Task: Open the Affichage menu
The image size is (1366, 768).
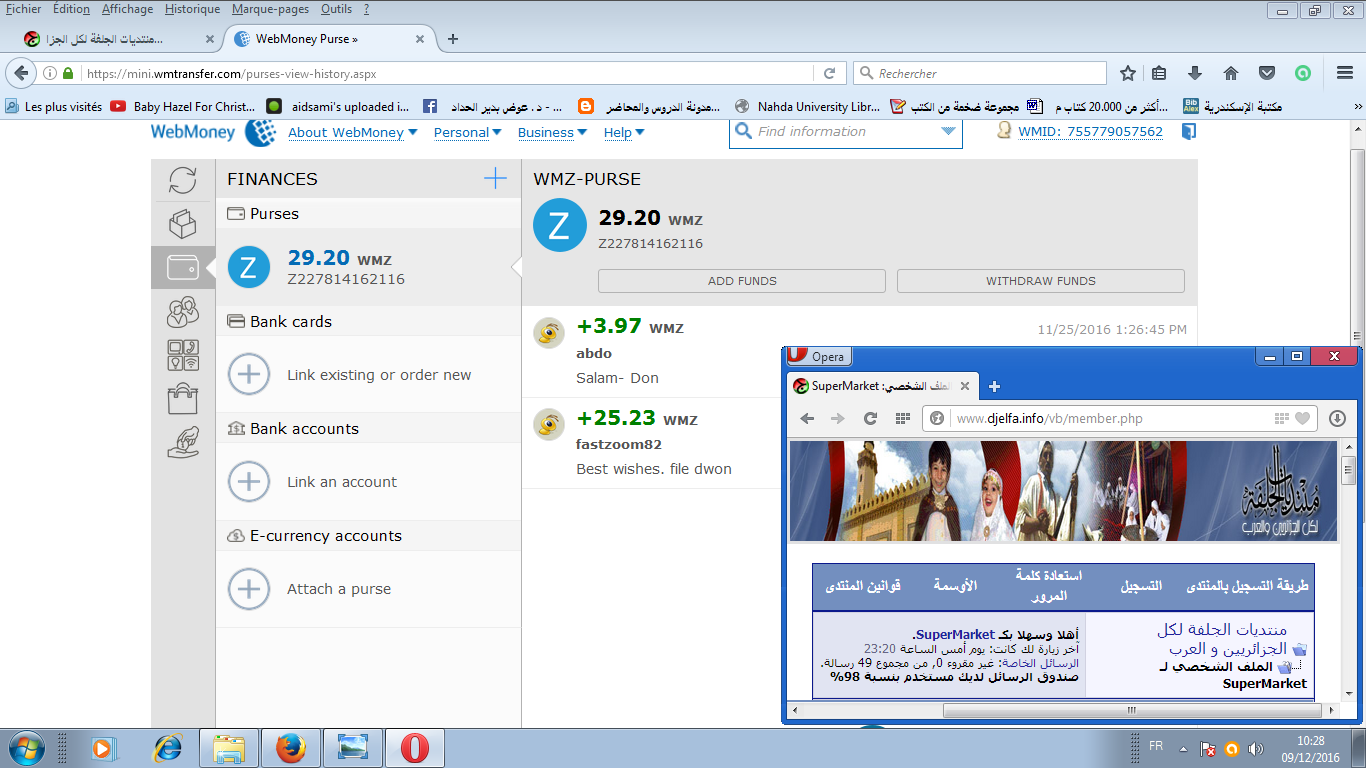Action: pyautogui.click(x=127, y=9)
